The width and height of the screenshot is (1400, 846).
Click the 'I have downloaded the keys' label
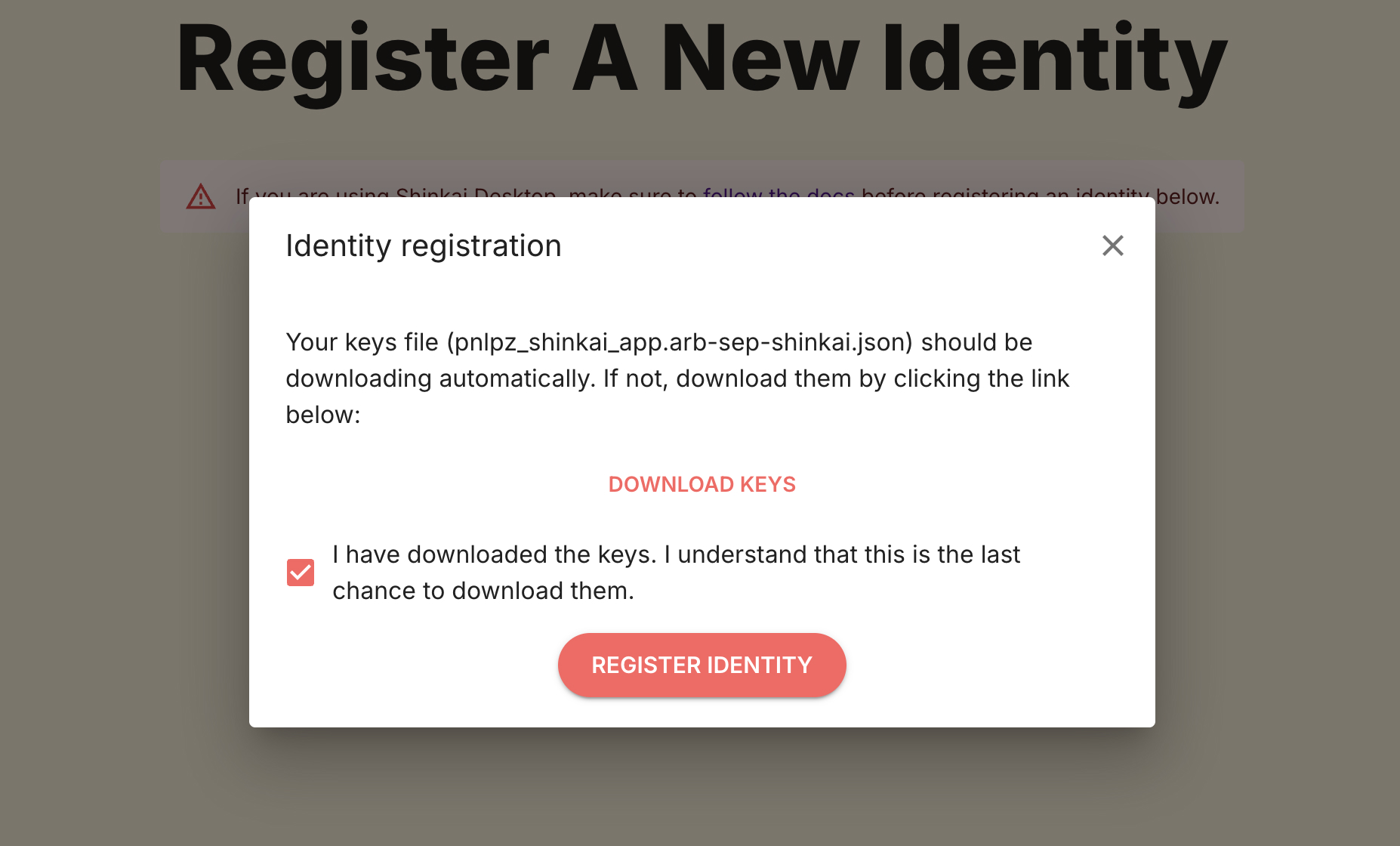click(x=675, y=572)
